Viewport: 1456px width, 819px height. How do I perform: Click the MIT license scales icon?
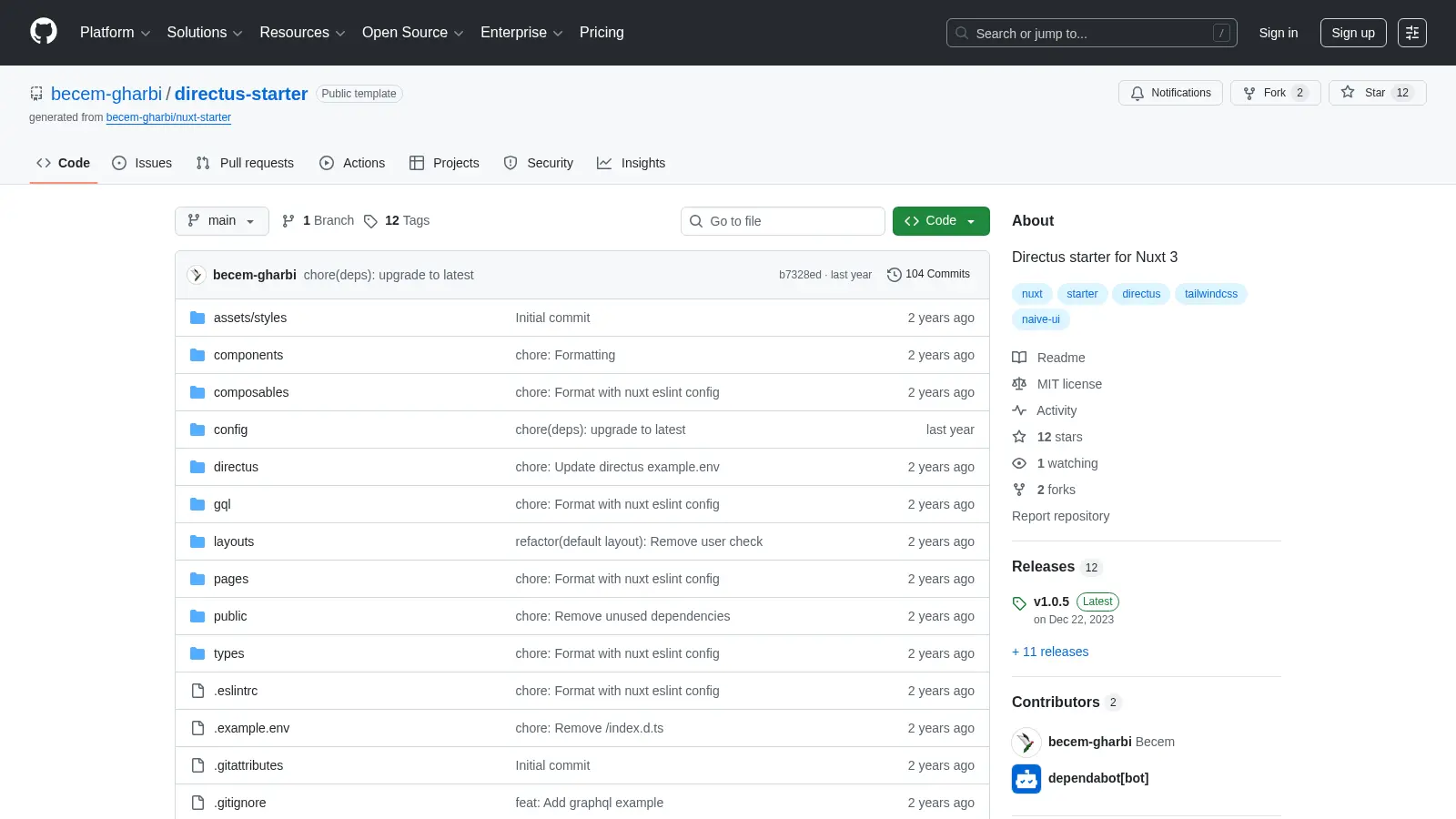(1019, 384)
